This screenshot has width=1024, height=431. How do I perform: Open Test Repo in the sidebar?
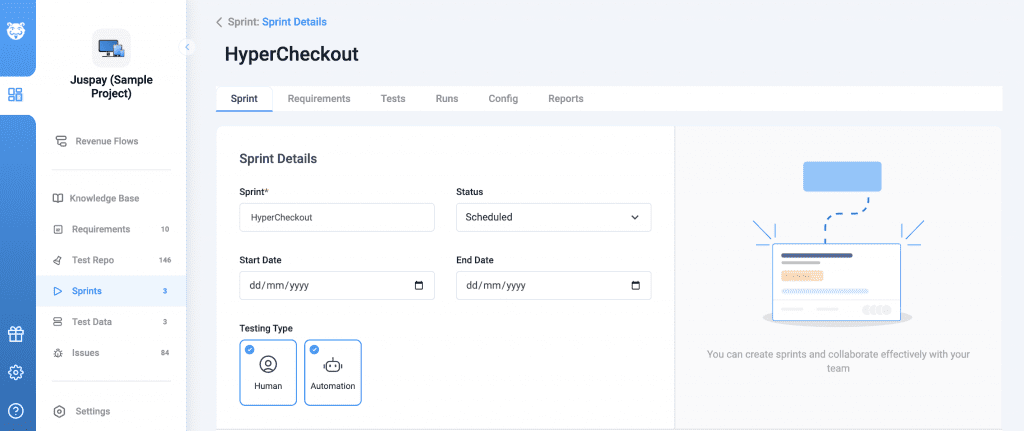click(x=93, y=260)
